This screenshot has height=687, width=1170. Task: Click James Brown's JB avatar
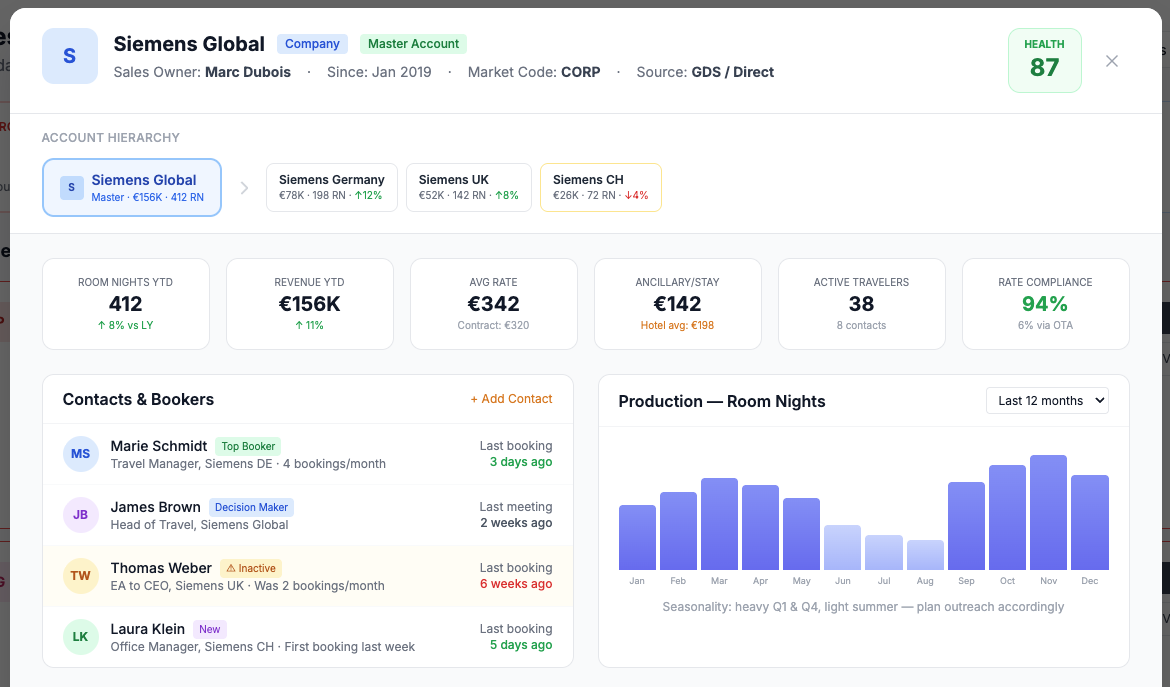pos(81,515)
